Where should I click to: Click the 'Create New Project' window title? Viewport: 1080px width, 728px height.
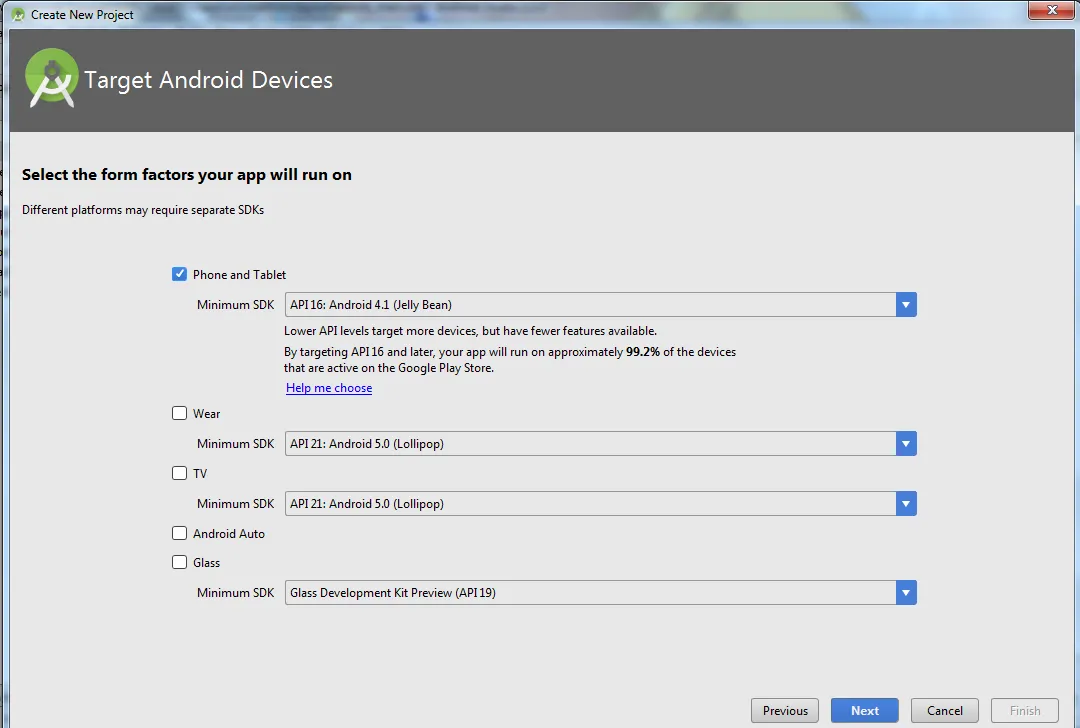click(82, 14)
